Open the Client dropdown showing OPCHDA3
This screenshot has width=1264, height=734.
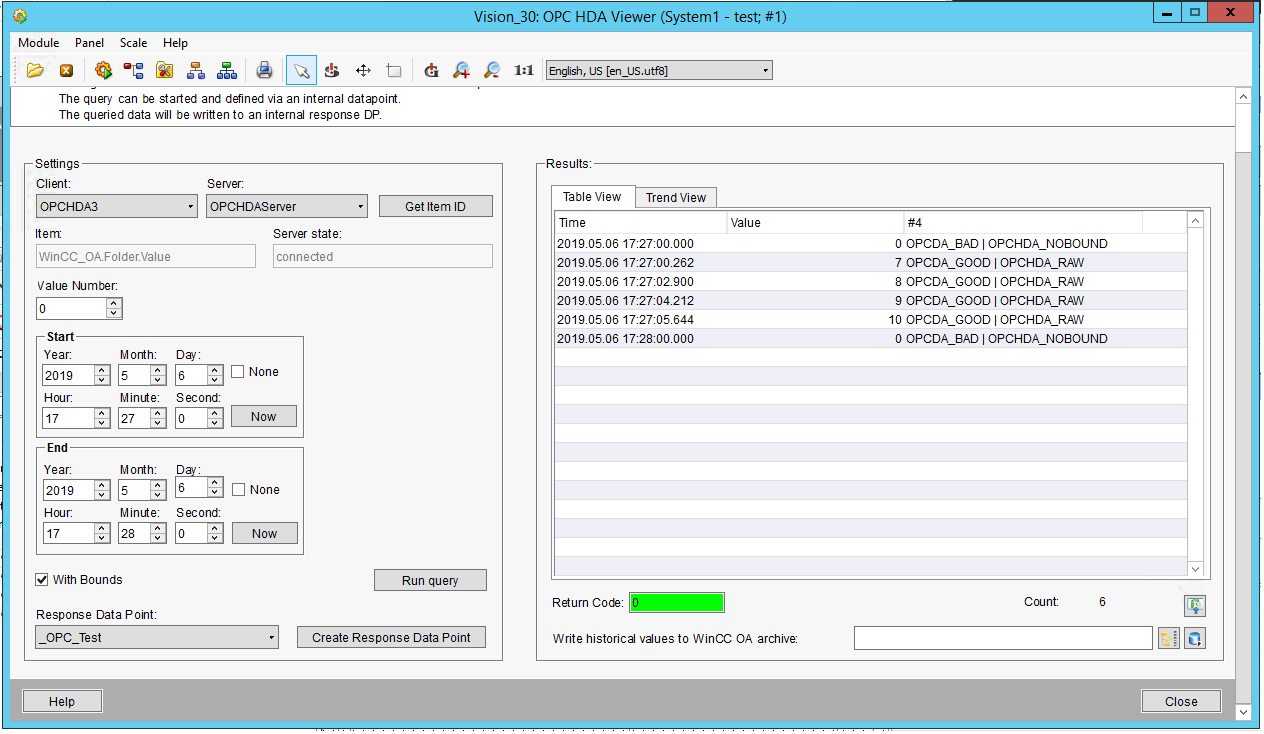116,206
